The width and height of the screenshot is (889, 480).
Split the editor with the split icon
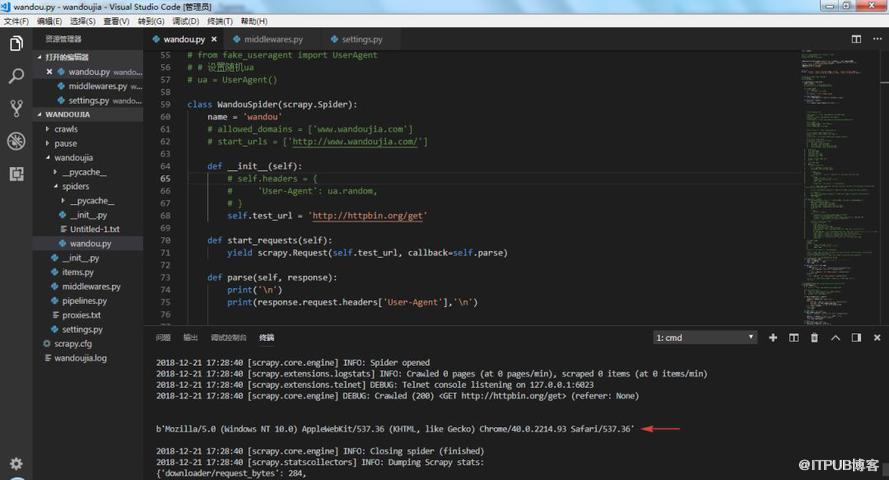[856, 39]
